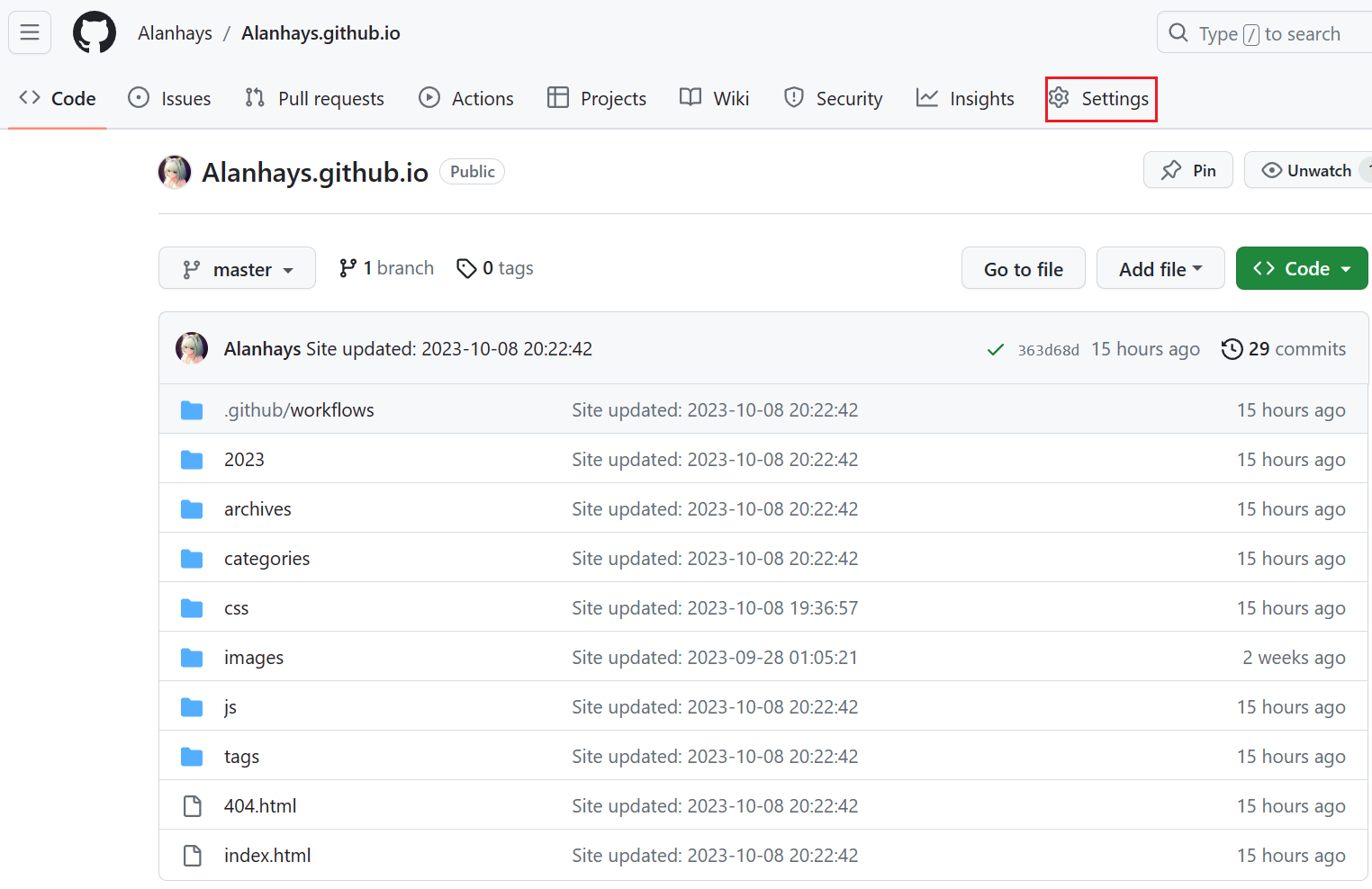The width and height of the screenshot is (1372, 889).
Task: Open css commit message Site updated 2023-10-08 19:36:57
Action: (x=715, y=608)
